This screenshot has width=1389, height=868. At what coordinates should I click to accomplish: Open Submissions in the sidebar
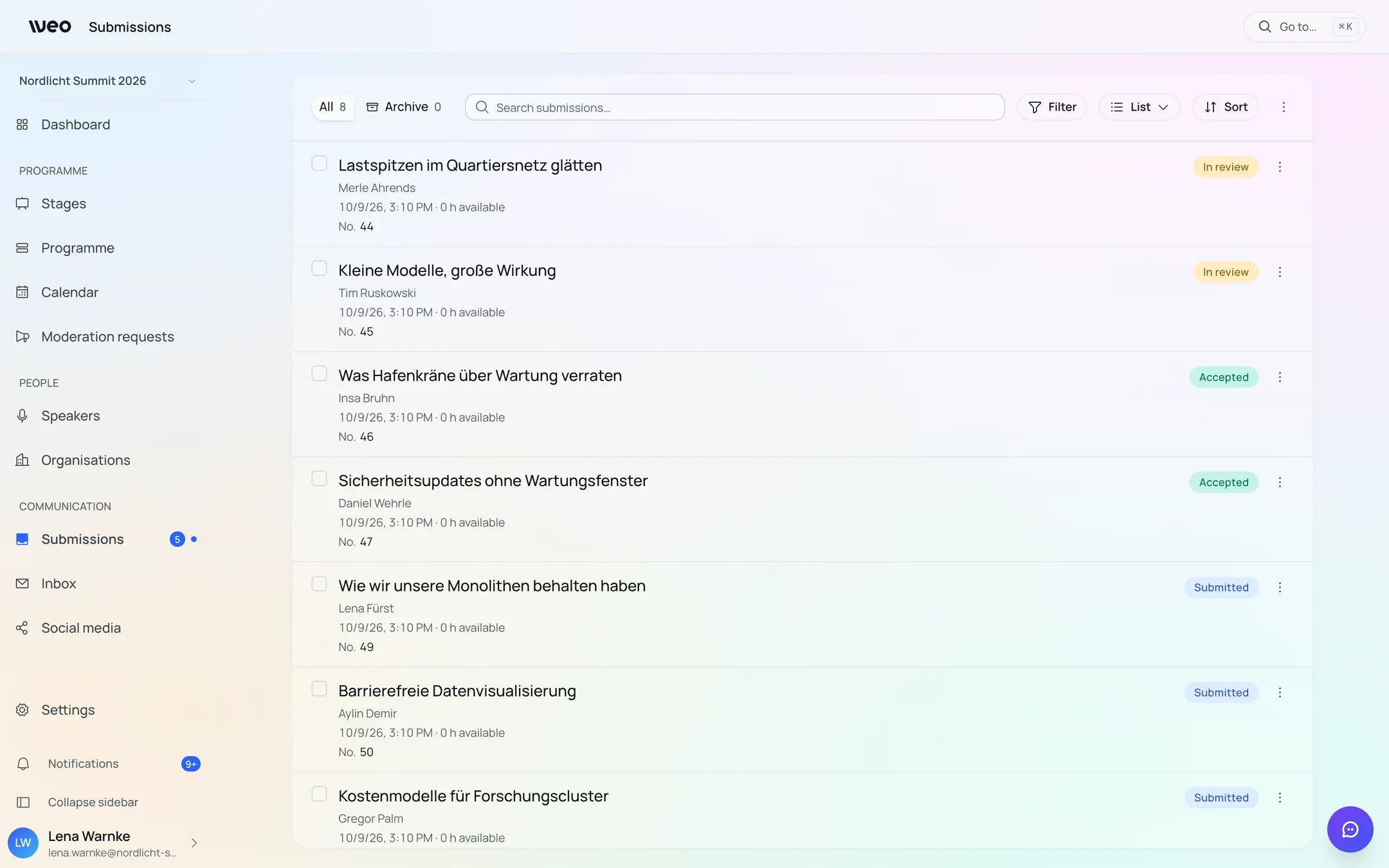coord(107,539)
